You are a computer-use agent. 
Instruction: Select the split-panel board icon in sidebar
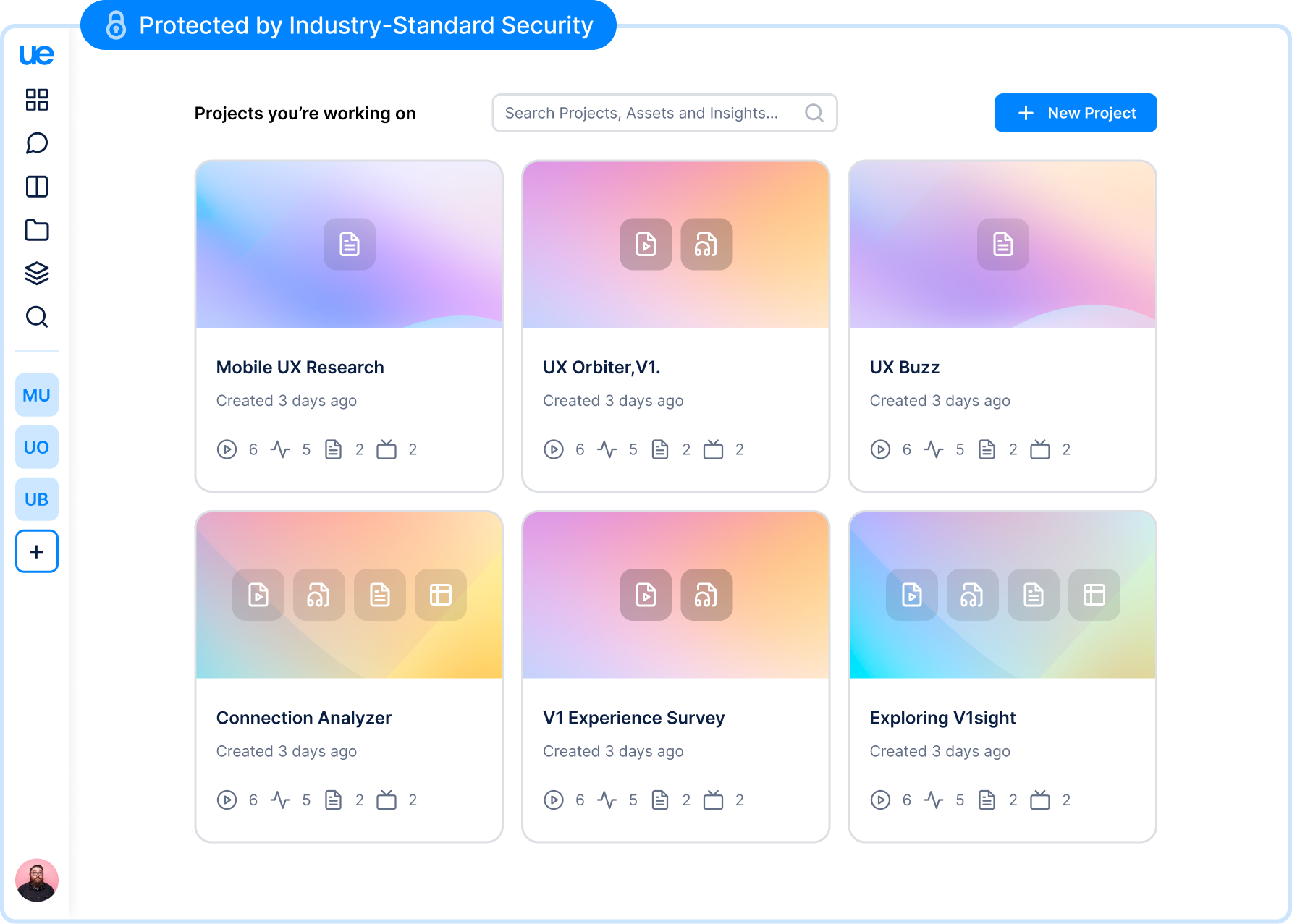[x=37, y=187]
